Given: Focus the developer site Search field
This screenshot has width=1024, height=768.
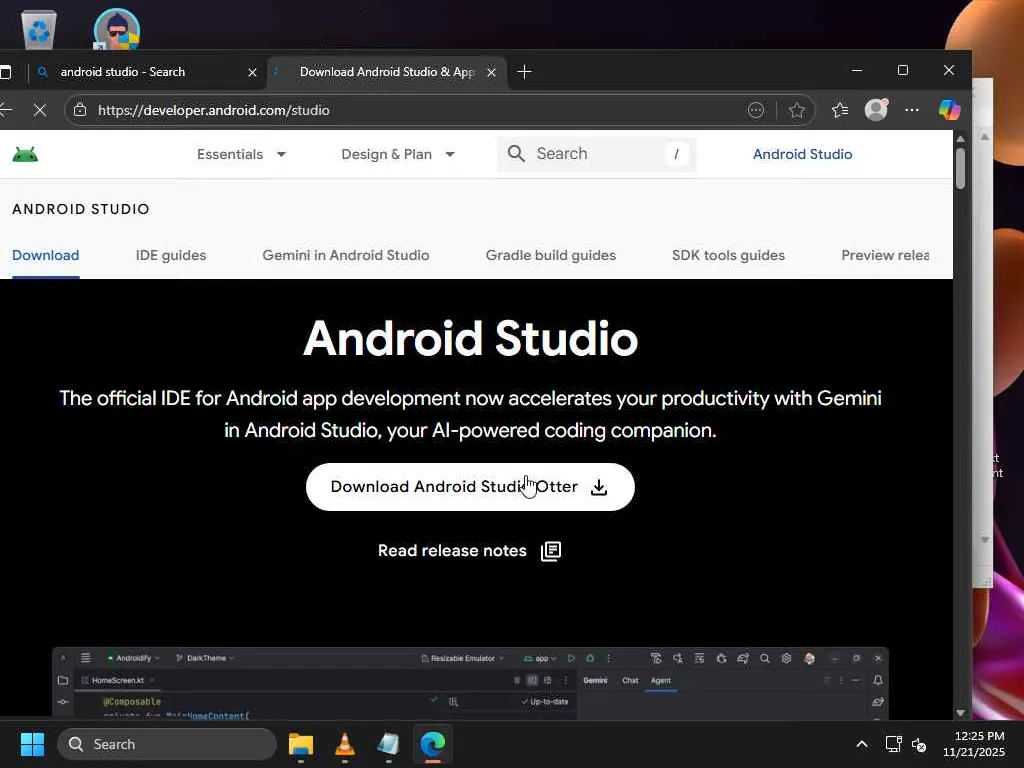Looking at the screenshot, I should [596, 154].
